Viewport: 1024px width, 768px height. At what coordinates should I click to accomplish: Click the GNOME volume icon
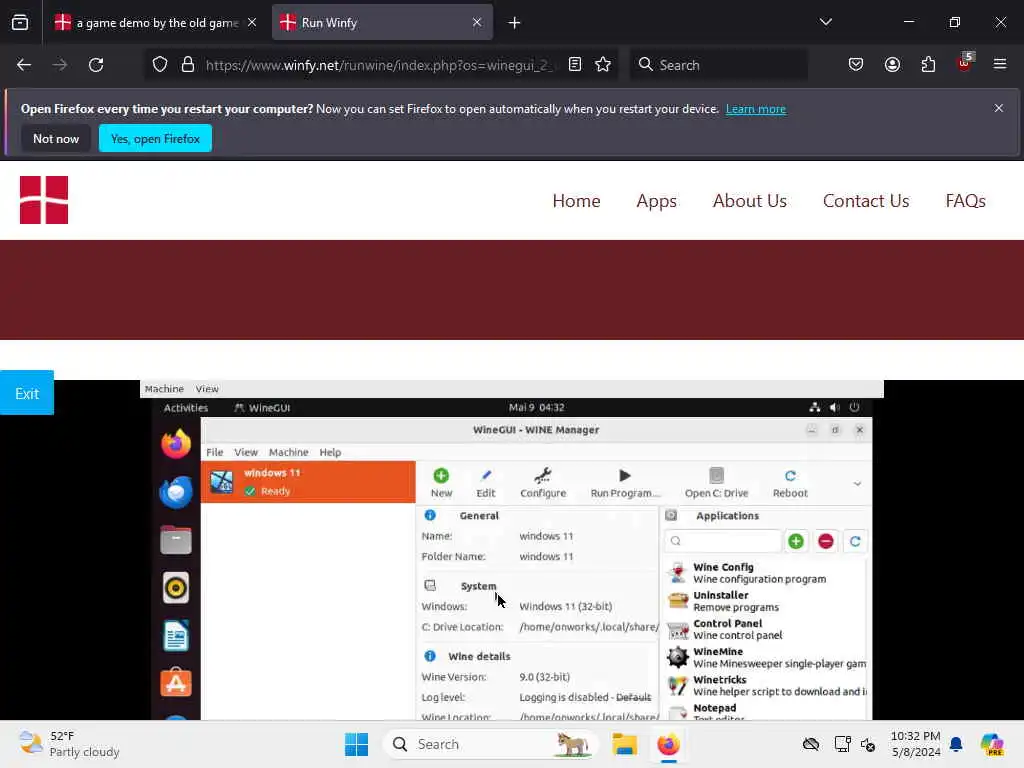(834, 408)
